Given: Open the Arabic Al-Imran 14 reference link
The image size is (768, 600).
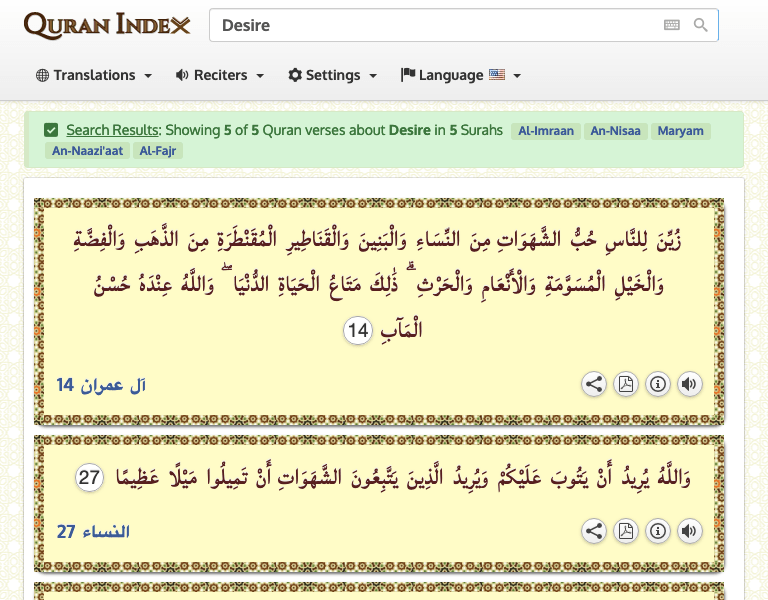Looking at the screenshot, I should [x=101, y=385].
